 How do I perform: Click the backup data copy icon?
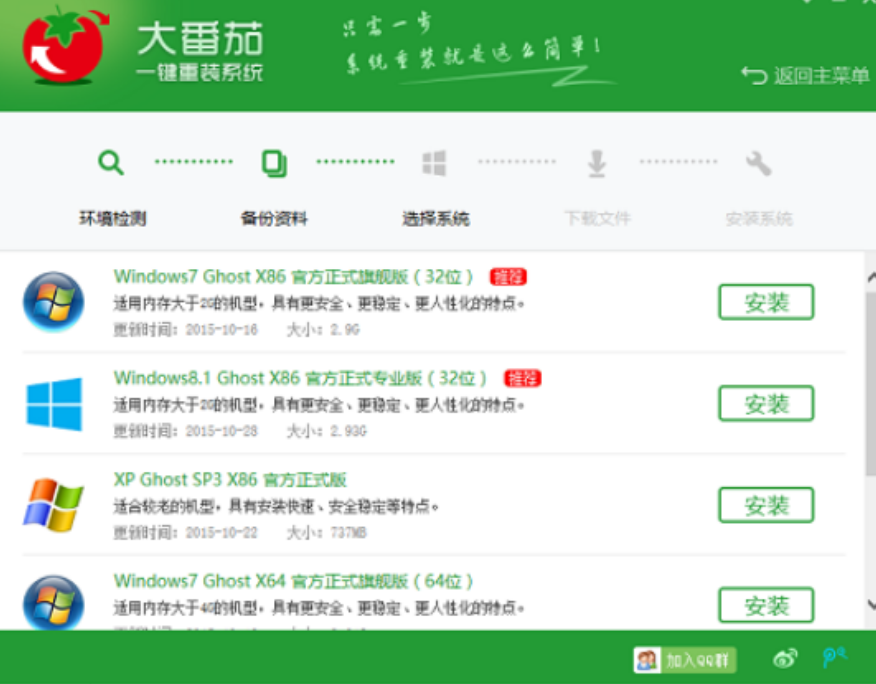pos(273,163)
